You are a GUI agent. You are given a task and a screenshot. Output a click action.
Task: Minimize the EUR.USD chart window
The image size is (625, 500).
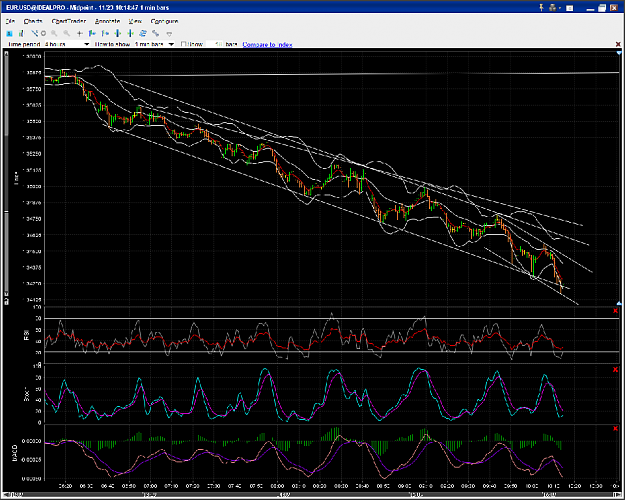591,8
